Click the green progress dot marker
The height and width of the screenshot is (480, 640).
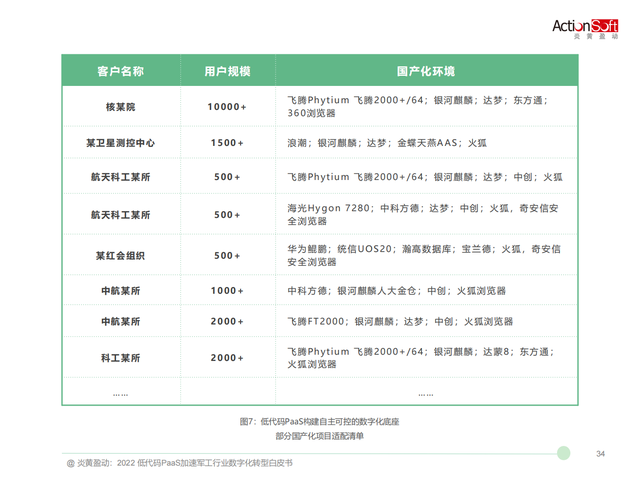pyautogui.click(x=564, y=453)
